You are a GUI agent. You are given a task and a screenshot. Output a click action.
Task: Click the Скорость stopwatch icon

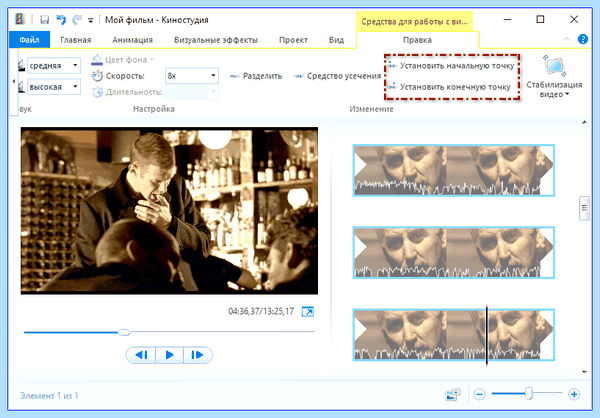coord(97,76)
